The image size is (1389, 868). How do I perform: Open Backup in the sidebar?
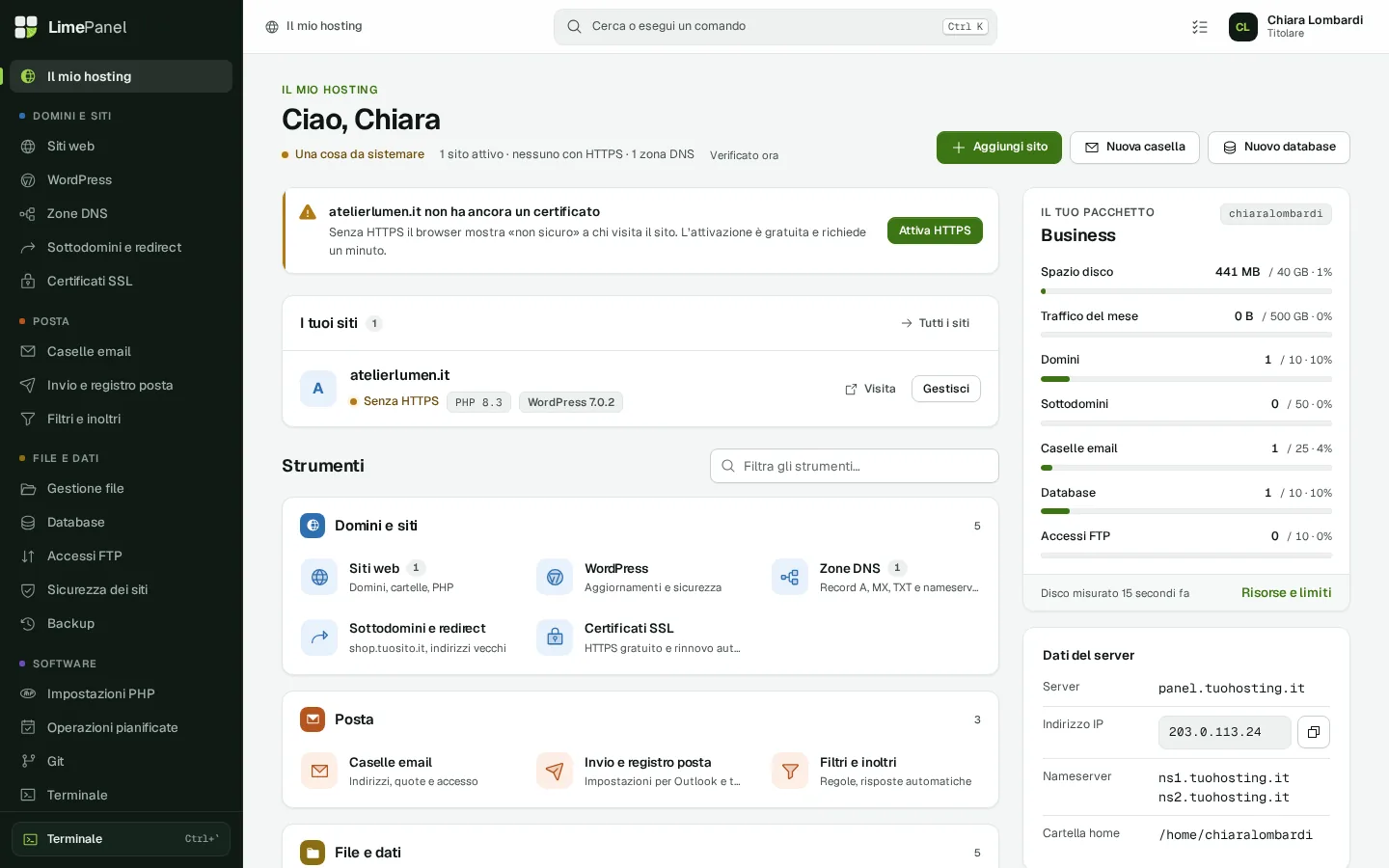tap(122, 624)
